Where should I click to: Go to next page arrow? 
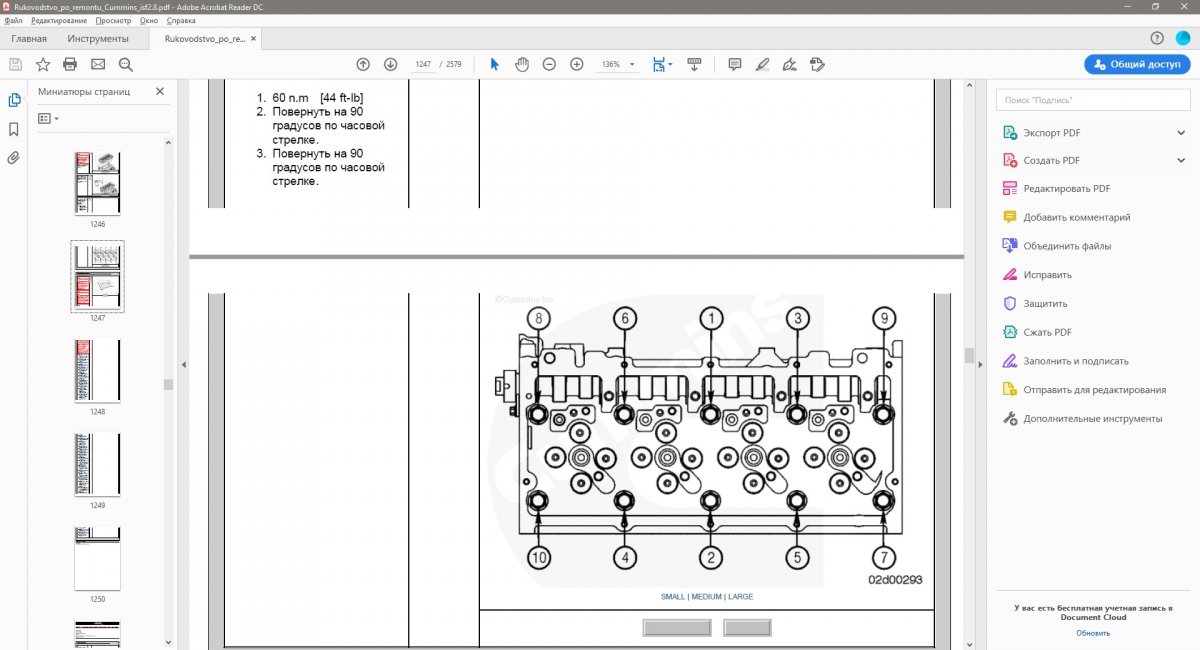(390, 64)
